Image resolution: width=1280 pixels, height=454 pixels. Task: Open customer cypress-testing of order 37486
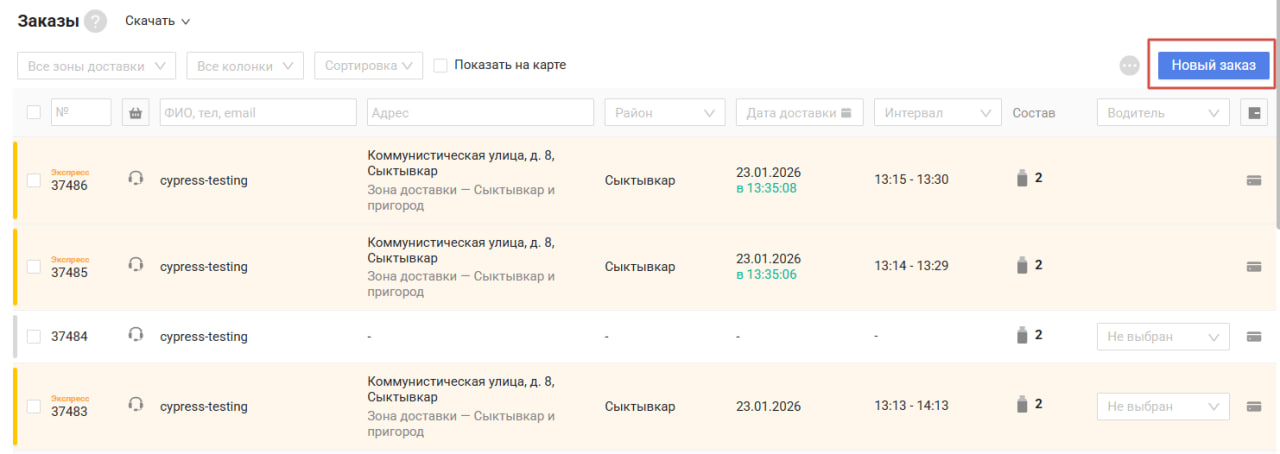coord(204,181)
